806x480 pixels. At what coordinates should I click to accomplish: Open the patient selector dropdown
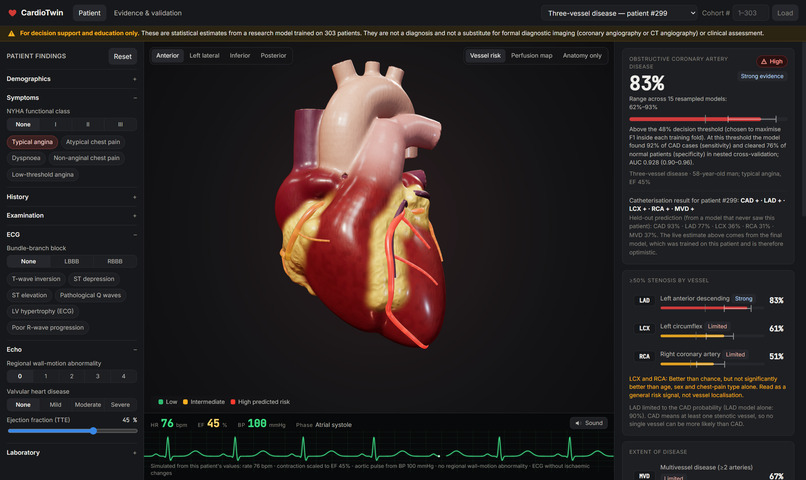point(619,13)
